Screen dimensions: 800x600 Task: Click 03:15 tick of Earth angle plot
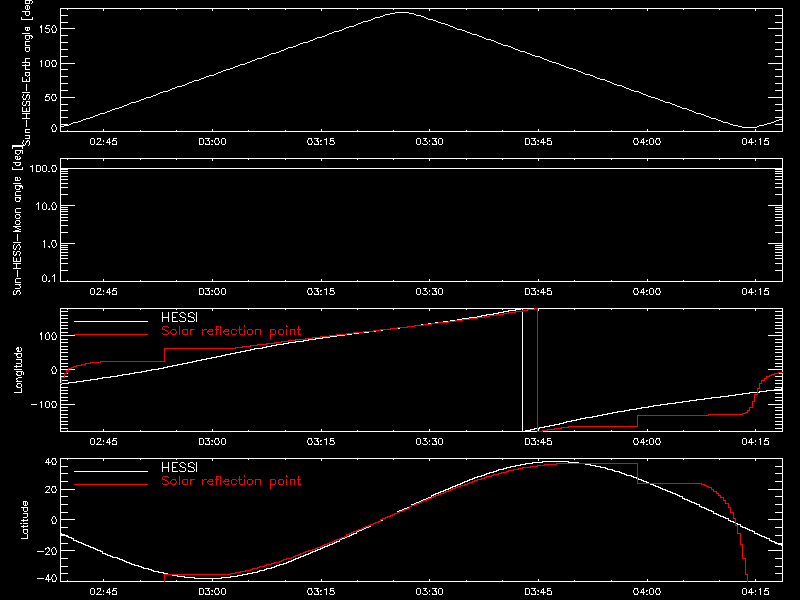coord(321,141)
